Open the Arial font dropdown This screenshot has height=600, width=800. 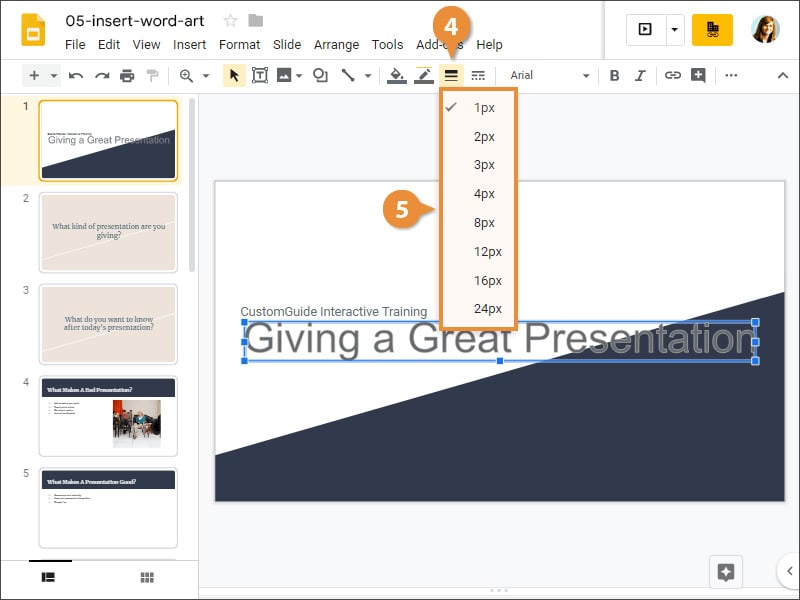[549, 76]
